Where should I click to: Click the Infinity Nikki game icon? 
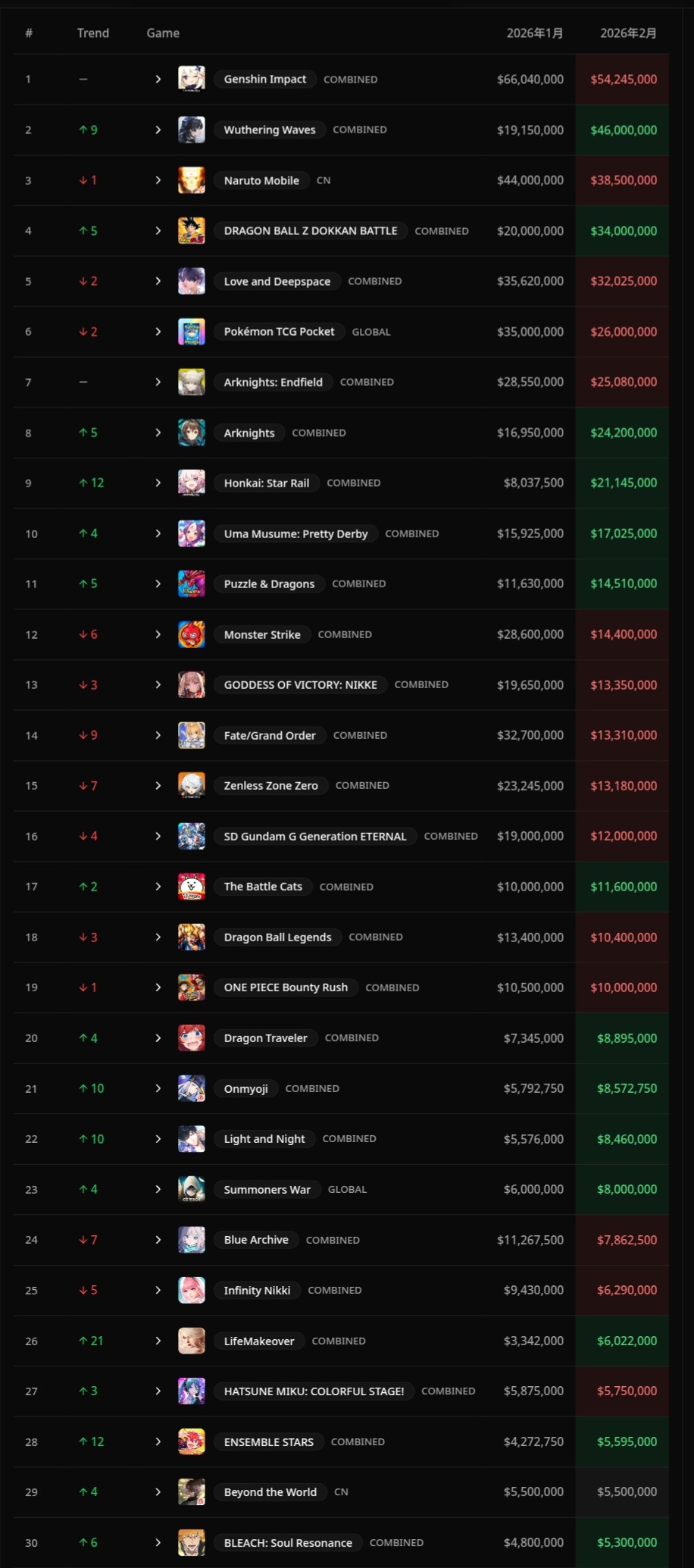coord(191,1290)
